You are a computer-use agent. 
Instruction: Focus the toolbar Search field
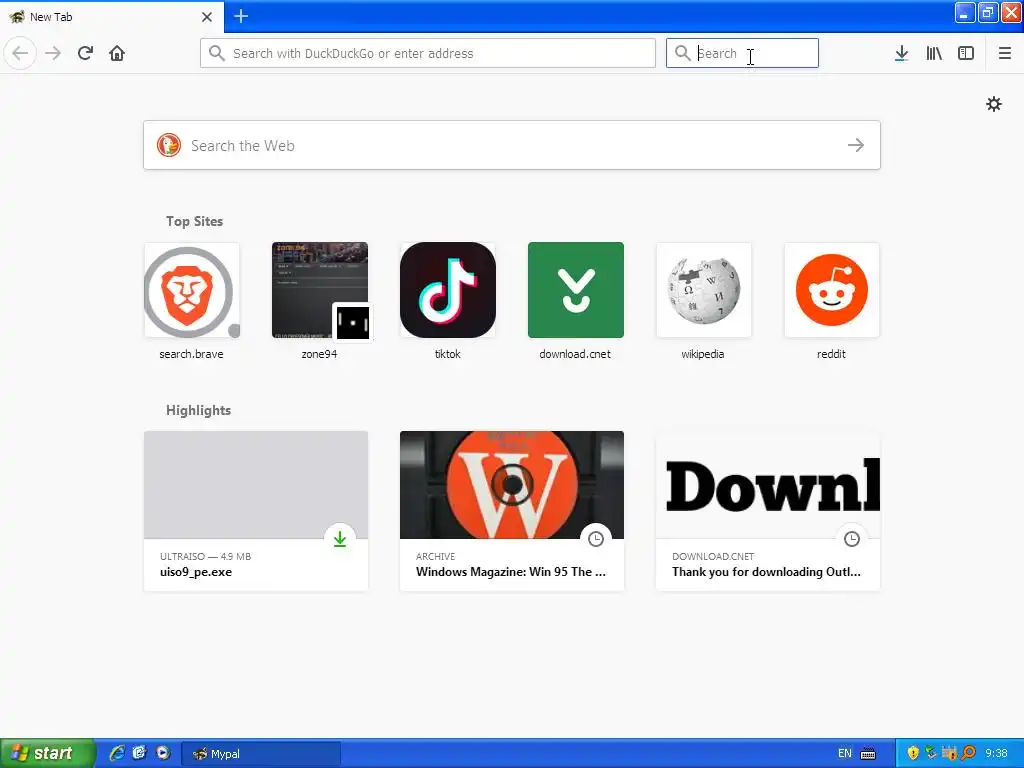(742, 53)
